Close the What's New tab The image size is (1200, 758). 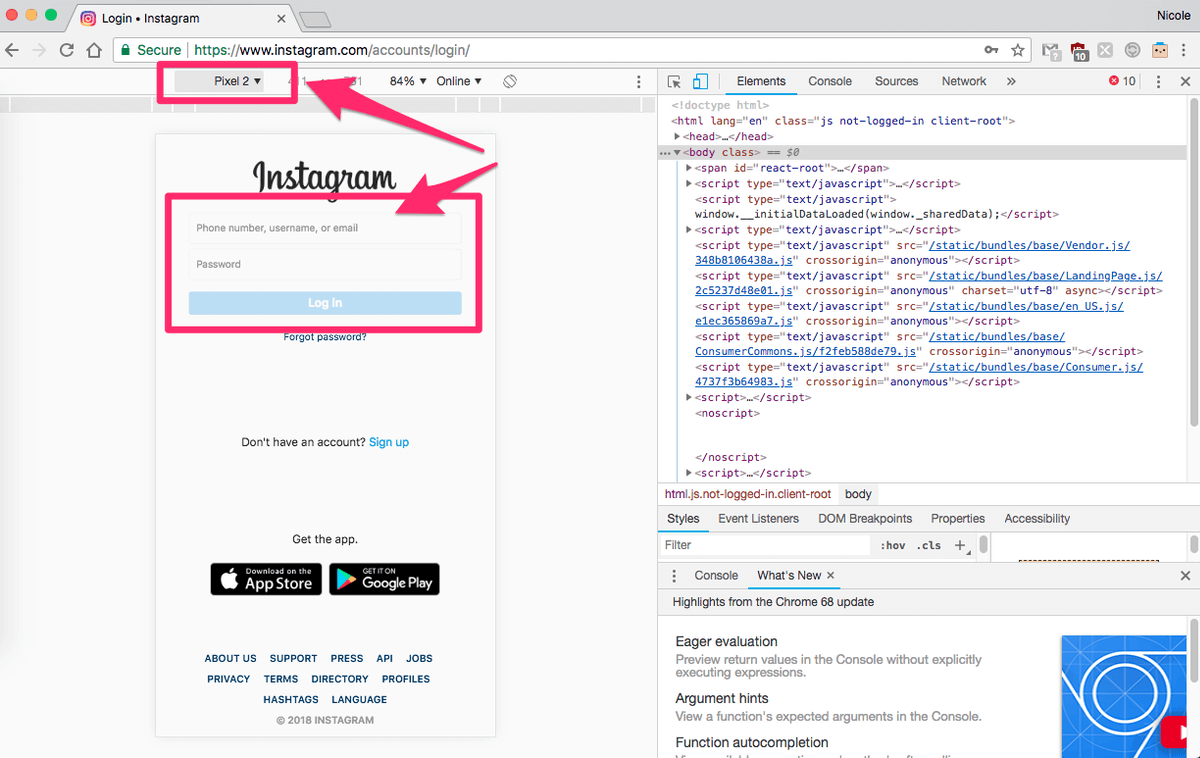830,576
